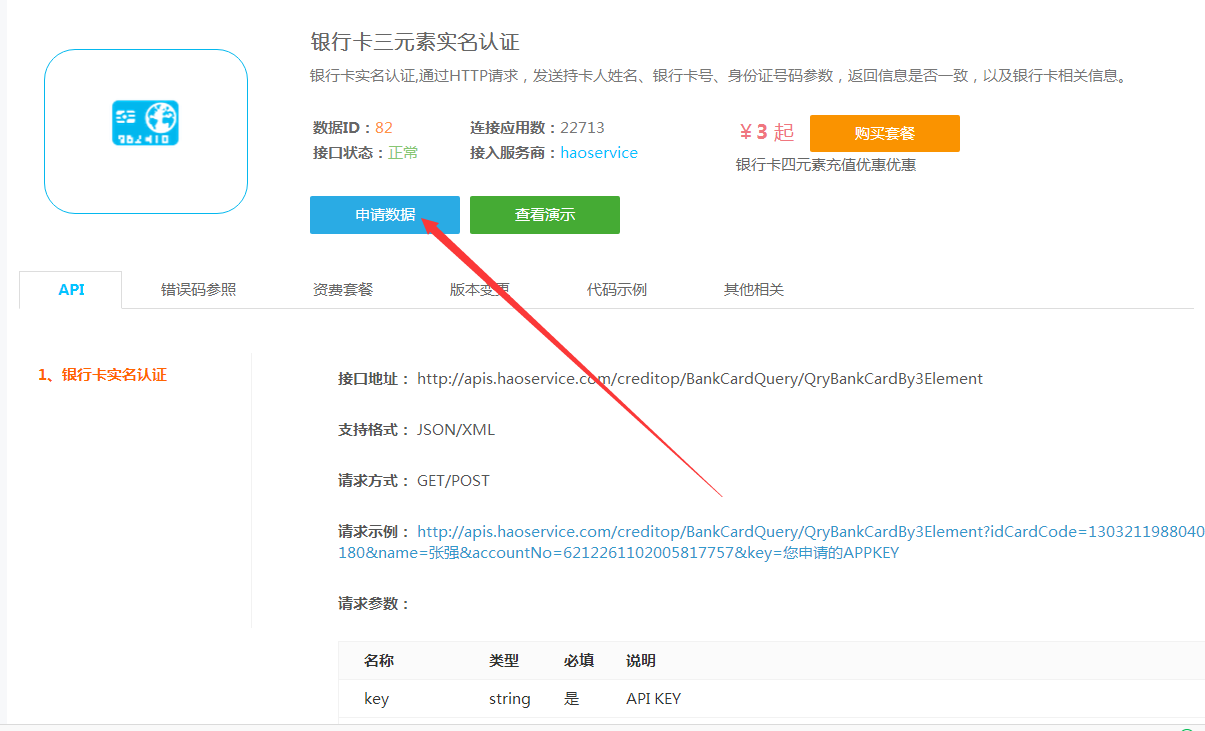Screen dimensions: 1205x731
Task: Click the data ID value 82
Action: tap(384, 128)
